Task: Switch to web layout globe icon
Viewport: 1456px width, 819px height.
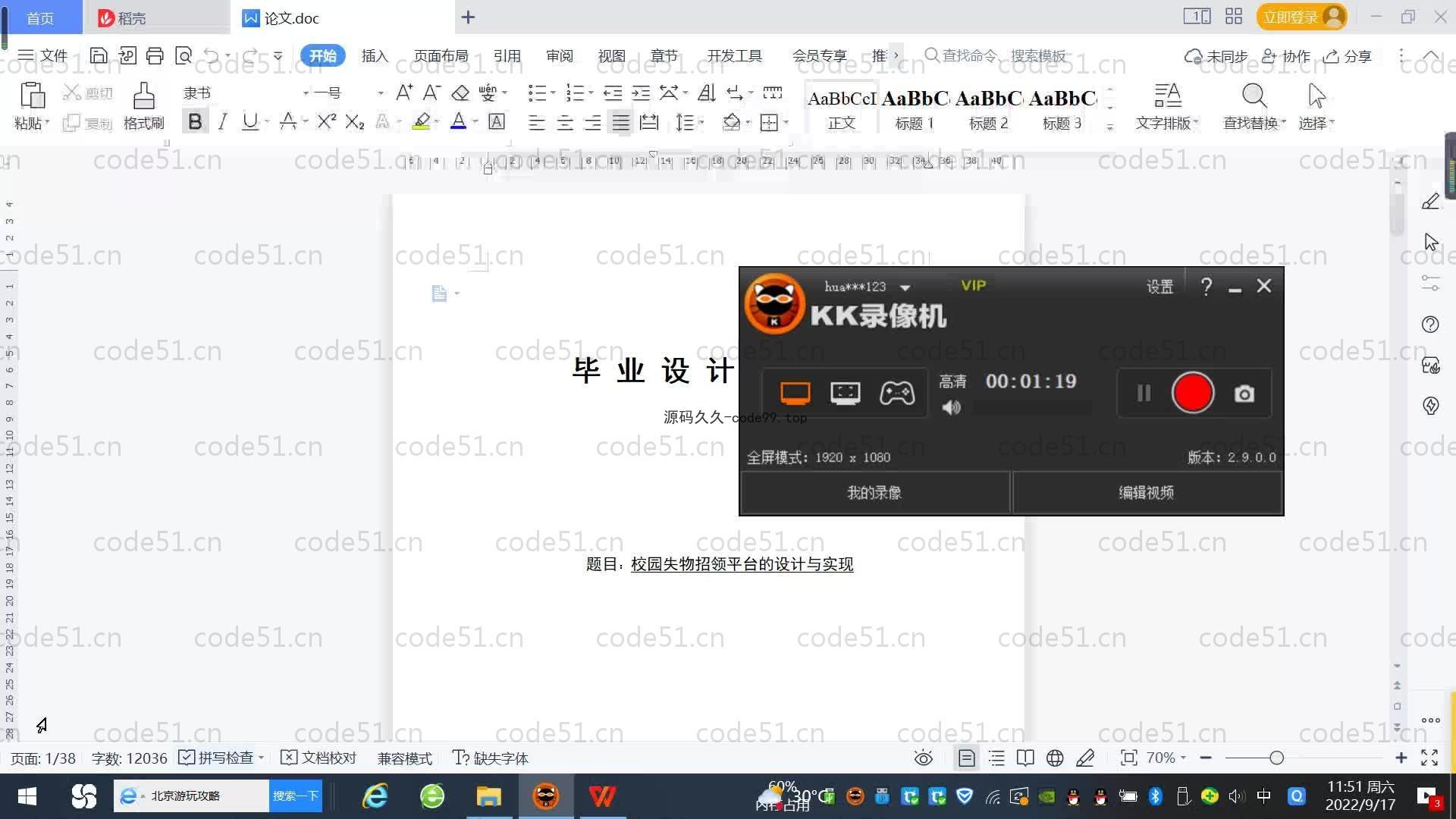Action: pos(1055,758)
